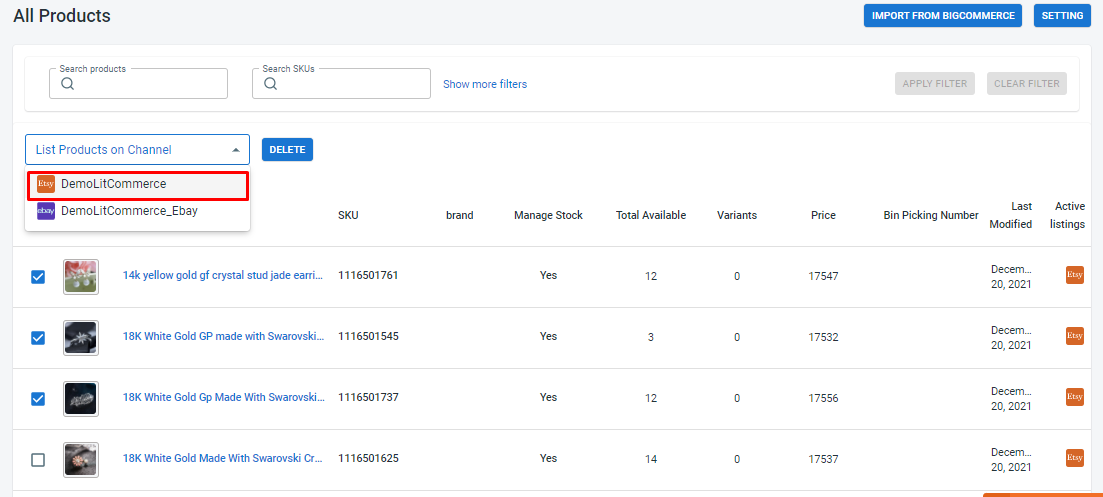1103x497 pixels.
Task: Select checkbox for product SKU 1116501625
Action: 38,460
